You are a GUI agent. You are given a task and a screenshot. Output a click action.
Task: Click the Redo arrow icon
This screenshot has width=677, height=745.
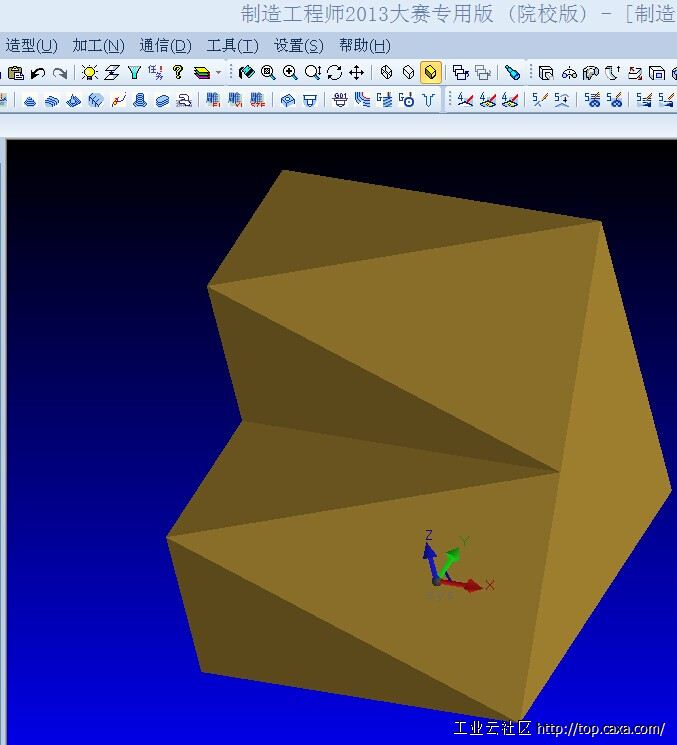click(x=60, y=73)
